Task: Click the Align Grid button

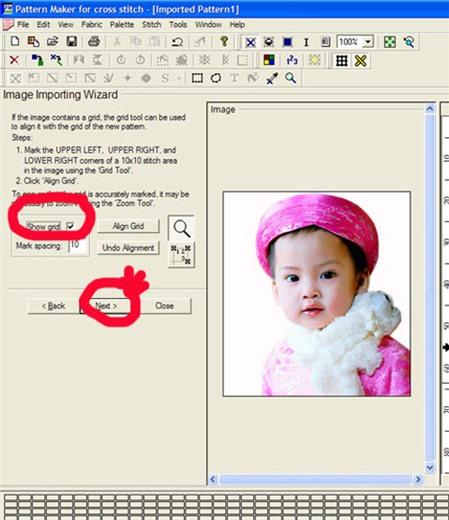Action: (x=128, y=226)
